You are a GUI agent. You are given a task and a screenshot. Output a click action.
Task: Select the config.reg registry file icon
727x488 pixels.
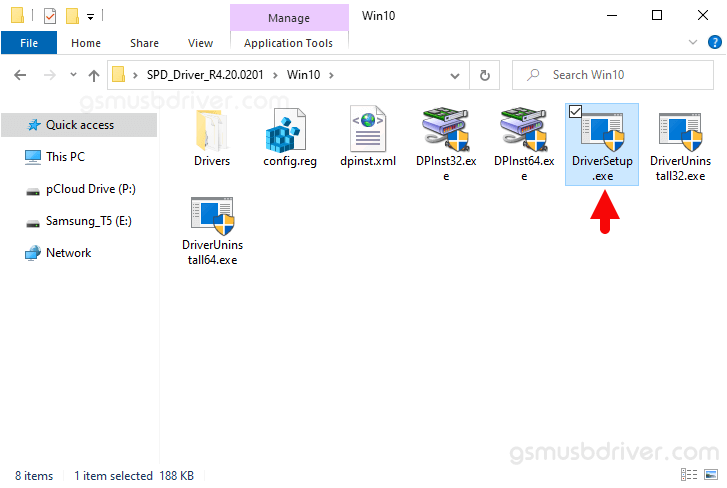(286, 131)
